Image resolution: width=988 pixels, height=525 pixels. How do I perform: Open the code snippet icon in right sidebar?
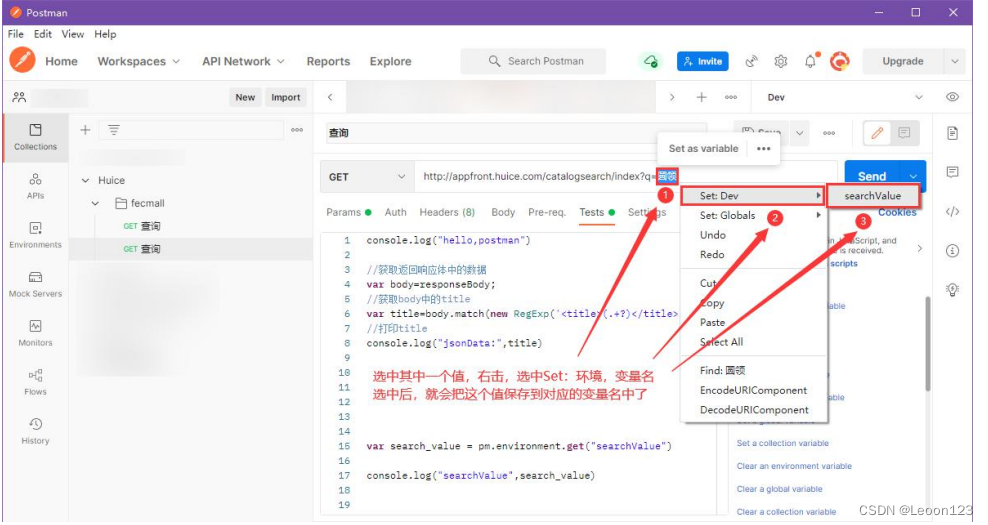pos(952,212)
